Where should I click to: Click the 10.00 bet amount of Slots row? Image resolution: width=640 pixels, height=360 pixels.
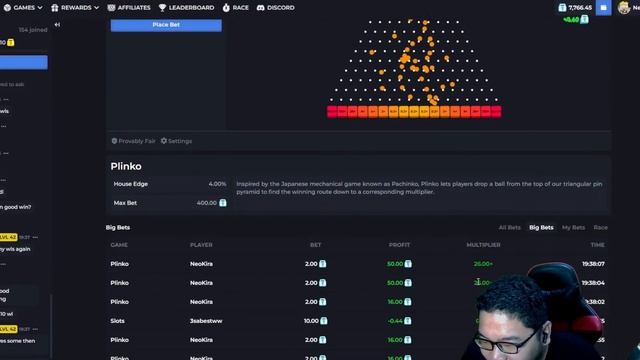tap(311, 321)
